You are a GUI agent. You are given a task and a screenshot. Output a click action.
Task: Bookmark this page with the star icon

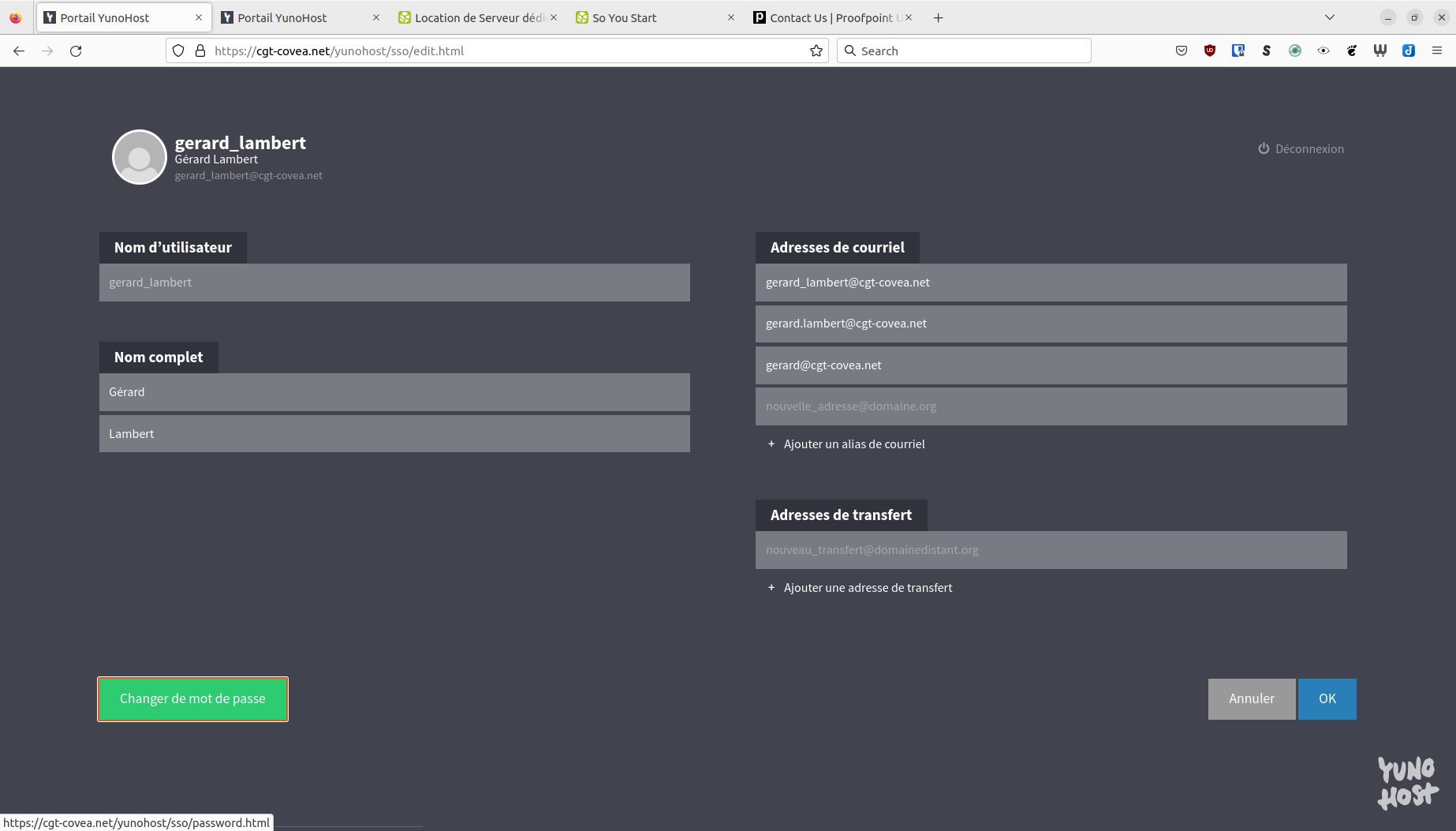tap(816, 51)
